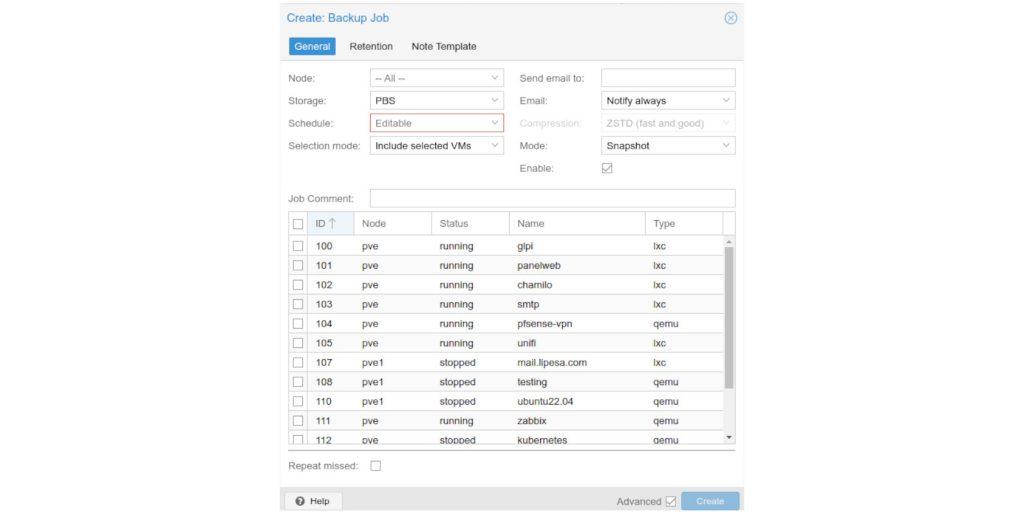Click the name 'glpi' in the list
Image resolution: width=1024 pixels, height=512 pixels.
point(525,246)
